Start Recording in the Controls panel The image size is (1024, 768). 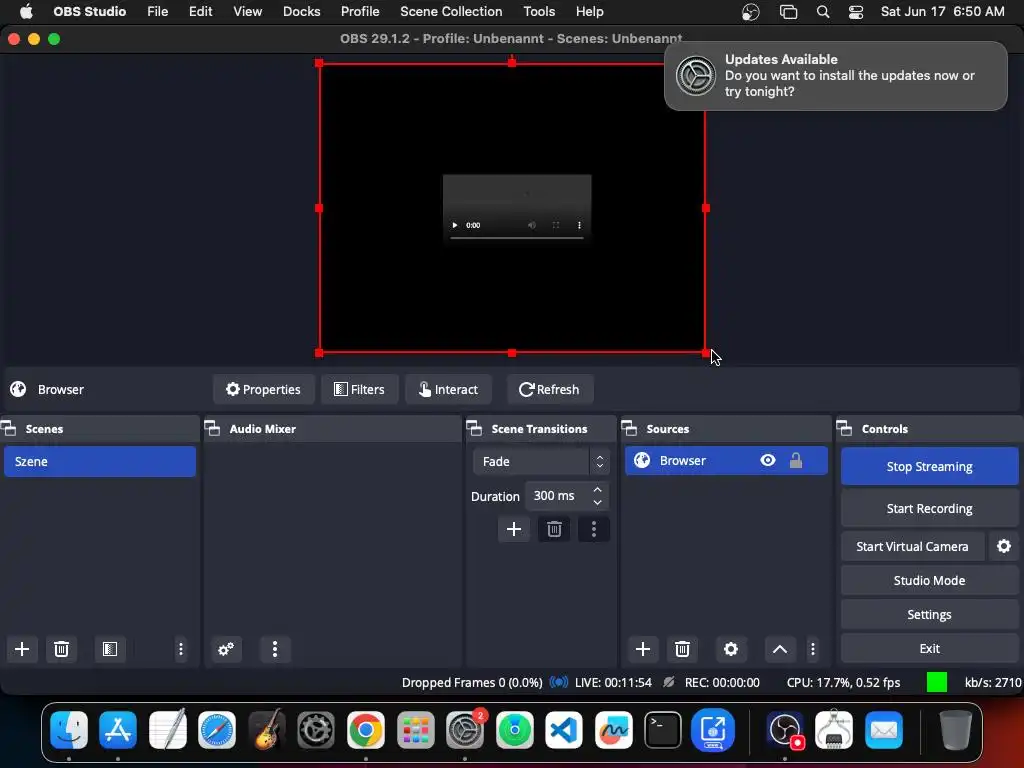click(x=929, y=508)
